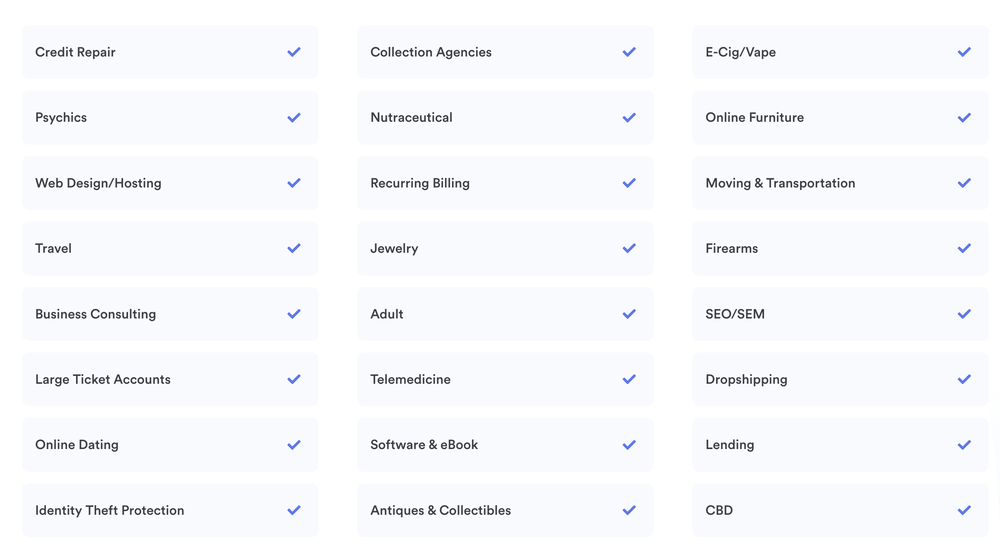1000x551 pixels.
Task: Click the checkmark icon beside Credit Repair
Action: point(294,52)
